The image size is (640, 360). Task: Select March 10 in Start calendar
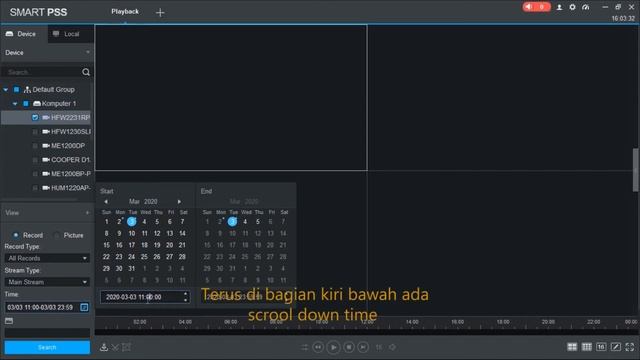tap(131, 233)
